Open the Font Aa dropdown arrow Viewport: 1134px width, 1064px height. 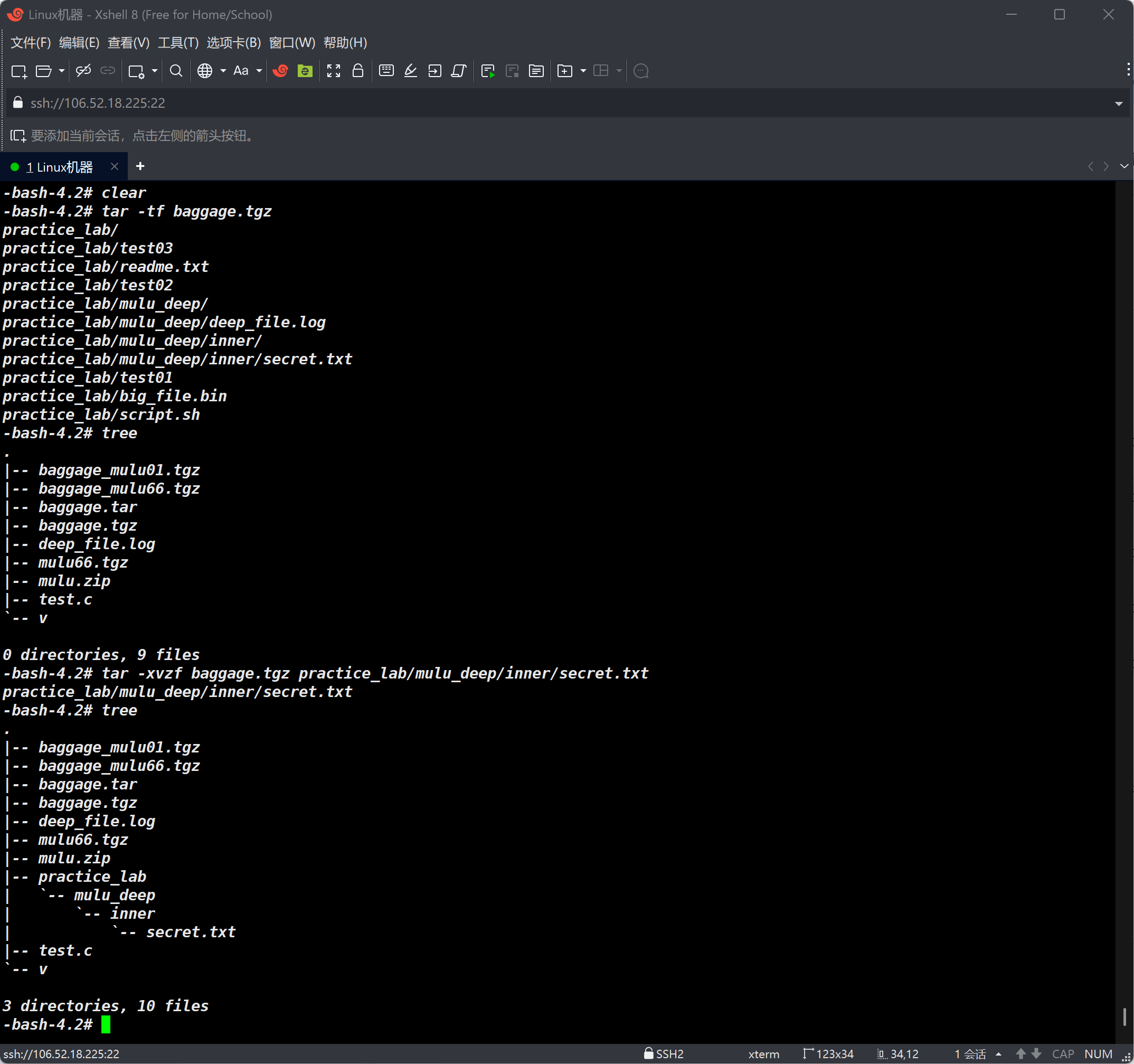259,71
